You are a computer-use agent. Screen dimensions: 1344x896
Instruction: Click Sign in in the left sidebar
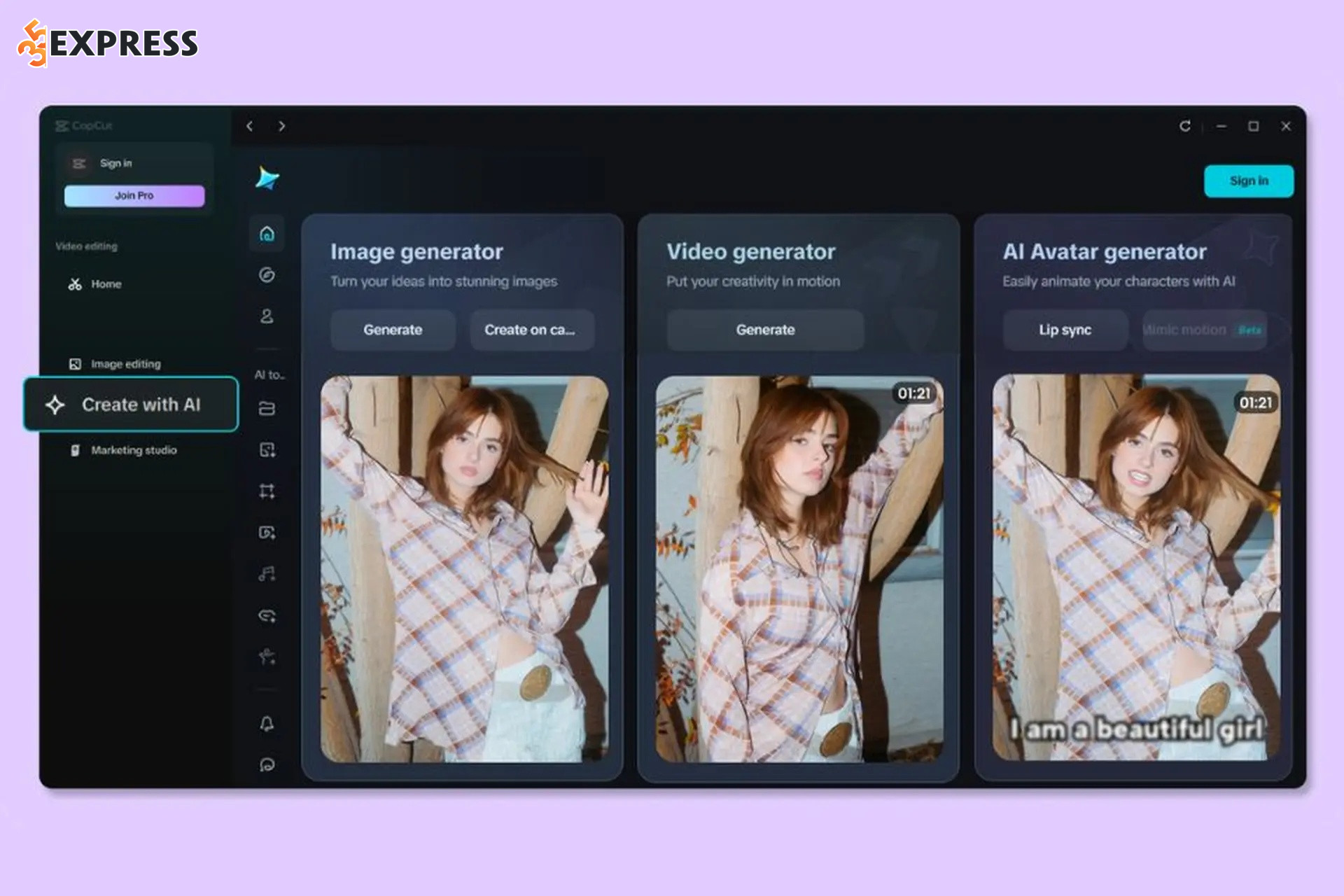(x=115, y=163)
